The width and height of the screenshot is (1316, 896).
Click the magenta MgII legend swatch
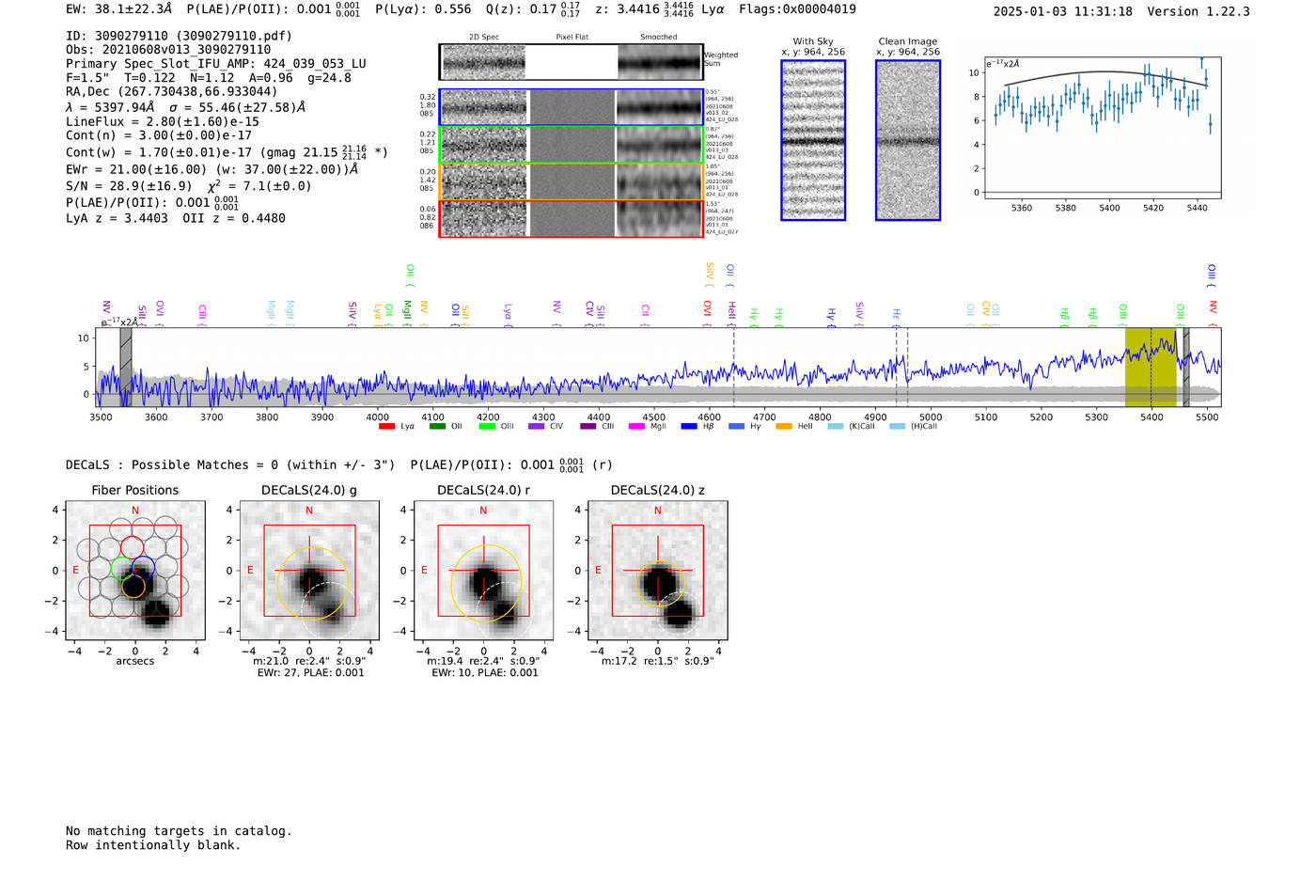[638, 427]
